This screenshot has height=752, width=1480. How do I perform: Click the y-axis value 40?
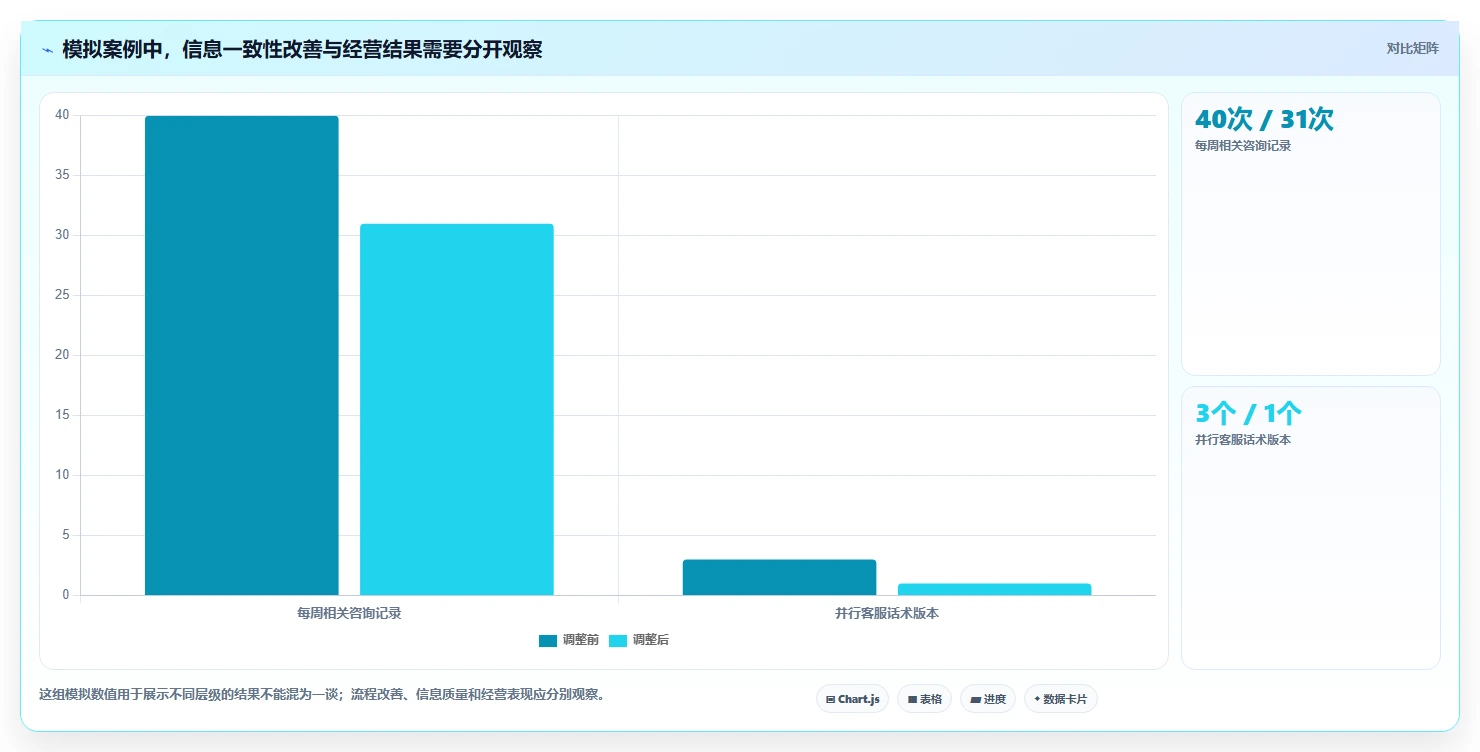point(62,115)
